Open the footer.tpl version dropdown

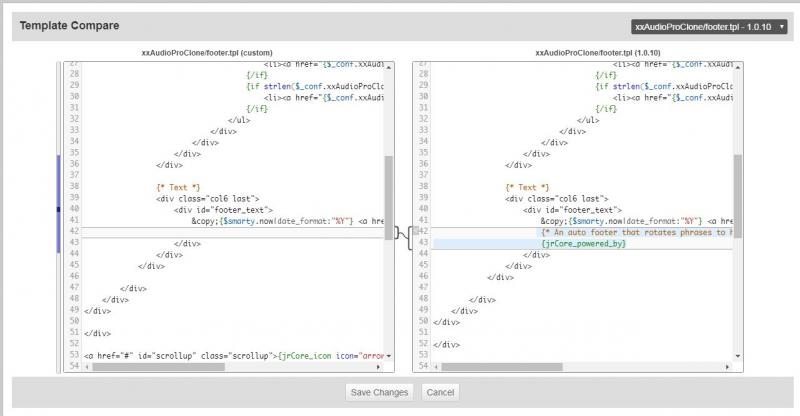[709, 26]
